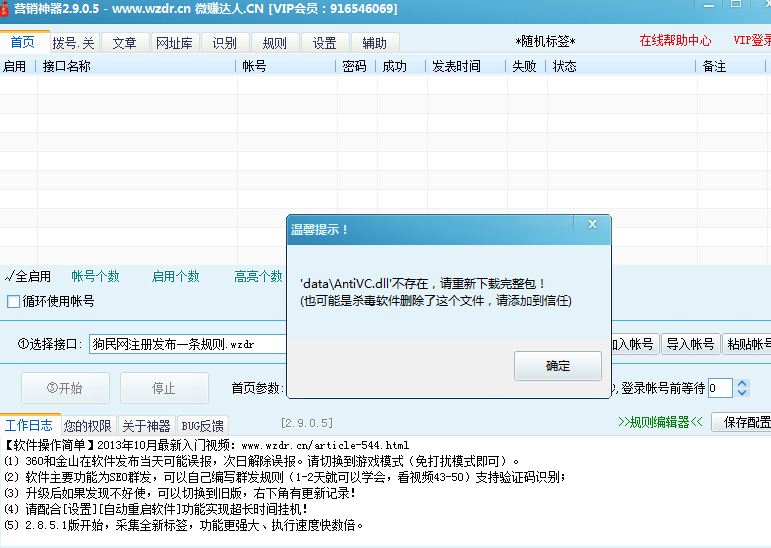This screenshot has height=548, width=771.
Task: Switch to the 您的权限 log tab
Action: tap(88, 425)
